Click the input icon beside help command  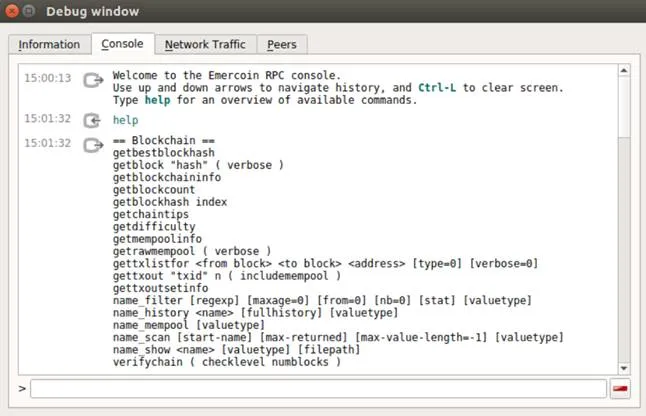tap(92, 120)
